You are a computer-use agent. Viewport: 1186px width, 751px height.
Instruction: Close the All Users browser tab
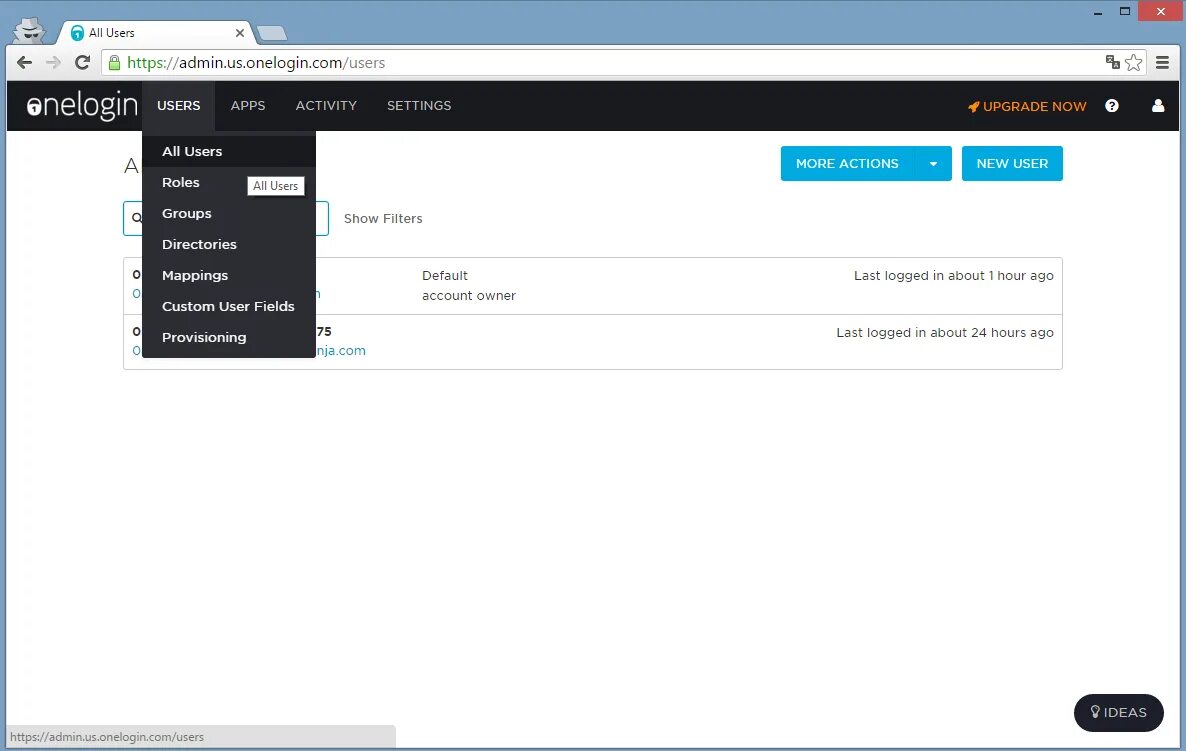[x=240, y=33]
